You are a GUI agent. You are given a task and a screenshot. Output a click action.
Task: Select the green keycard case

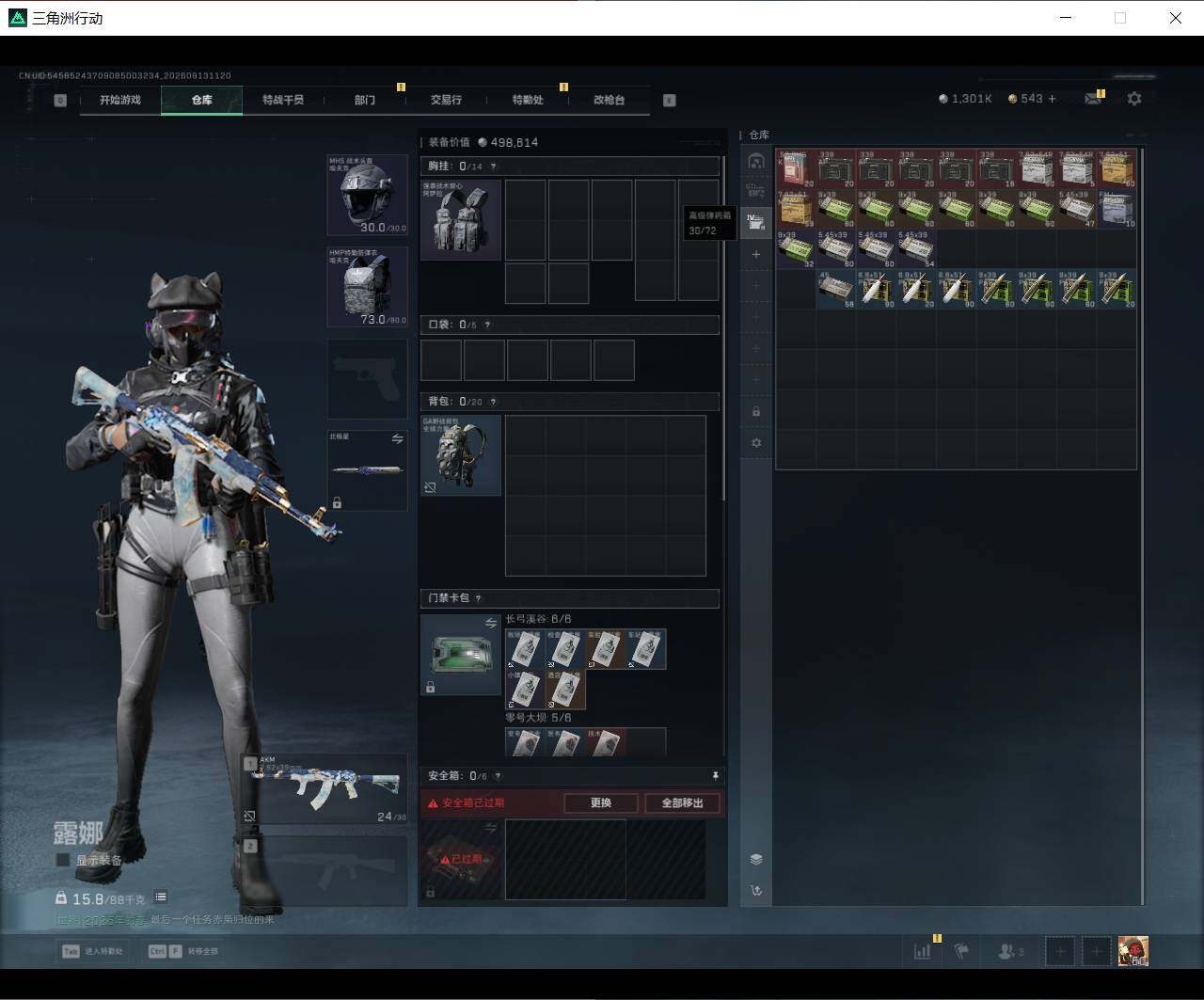pos(460,655)
